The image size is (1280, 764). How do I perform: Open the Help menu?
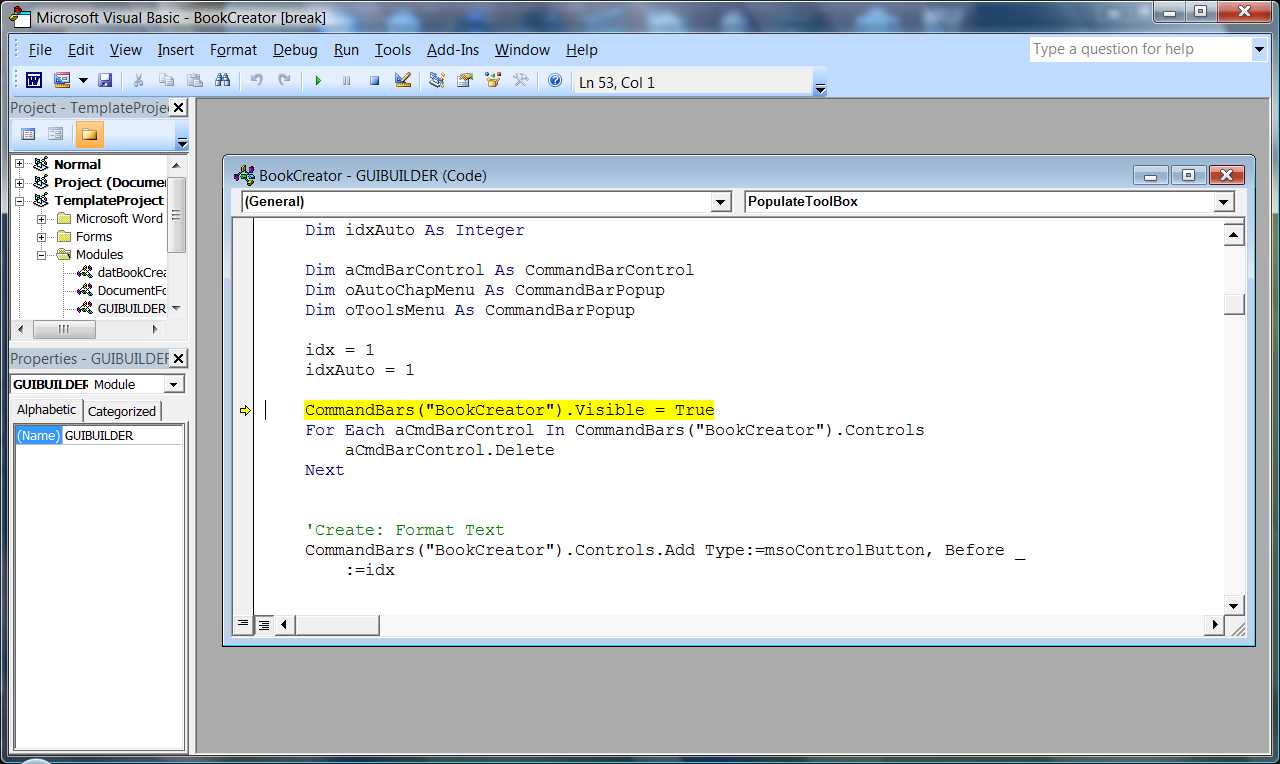pos(582,49)
